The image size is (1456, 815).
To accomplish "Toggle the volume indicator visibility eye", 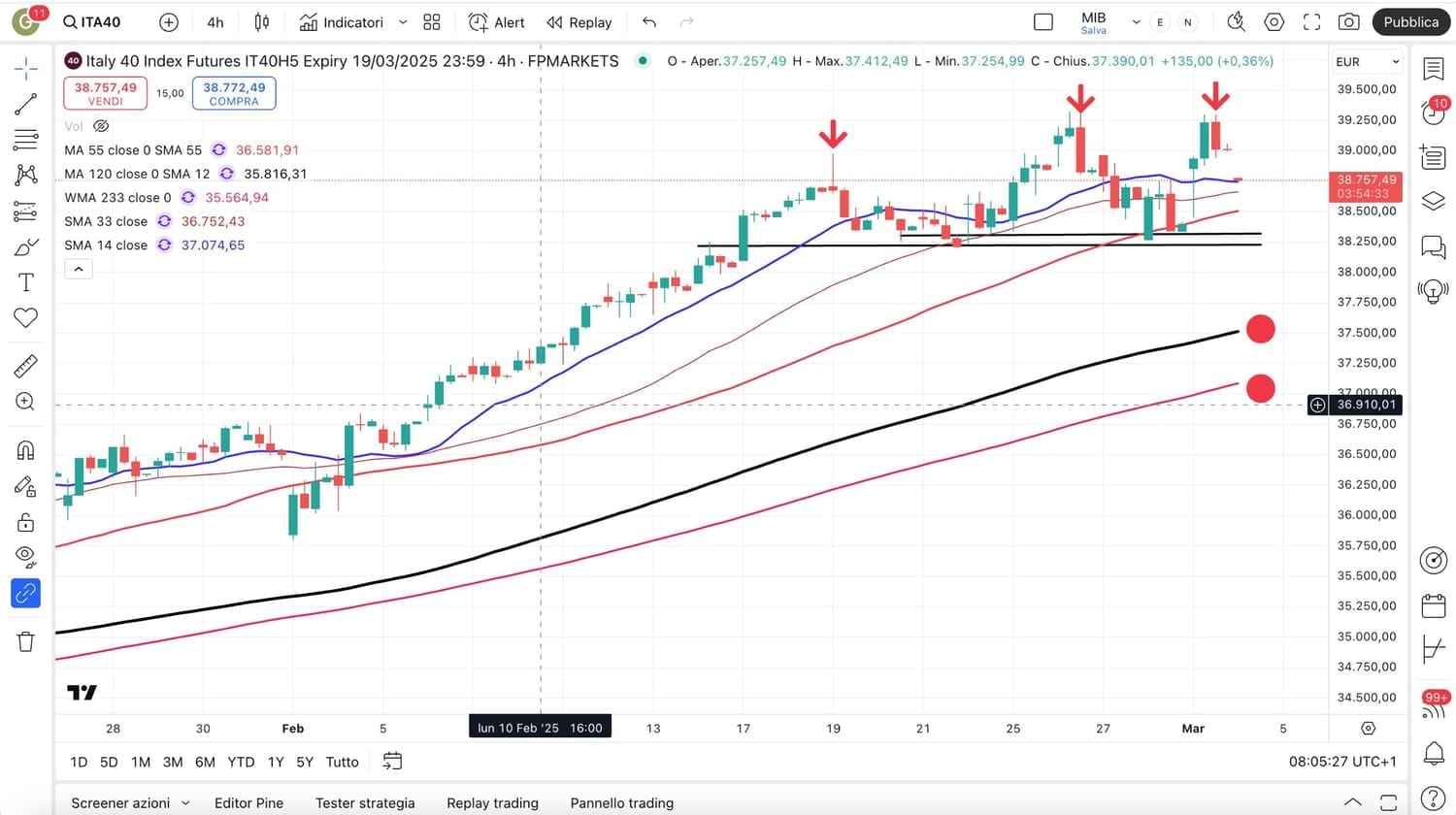I will click(101, 126).
